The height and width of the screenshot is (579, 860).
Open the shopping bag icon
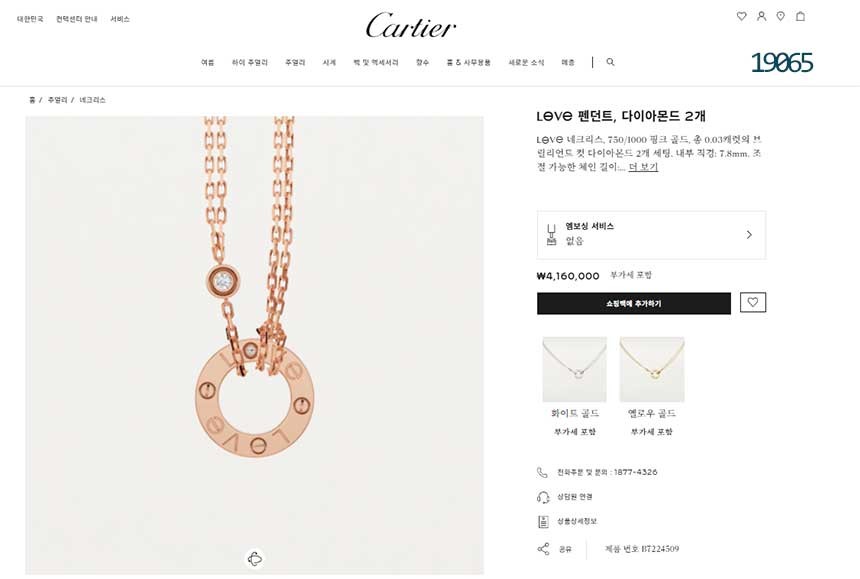pos(800,16)
